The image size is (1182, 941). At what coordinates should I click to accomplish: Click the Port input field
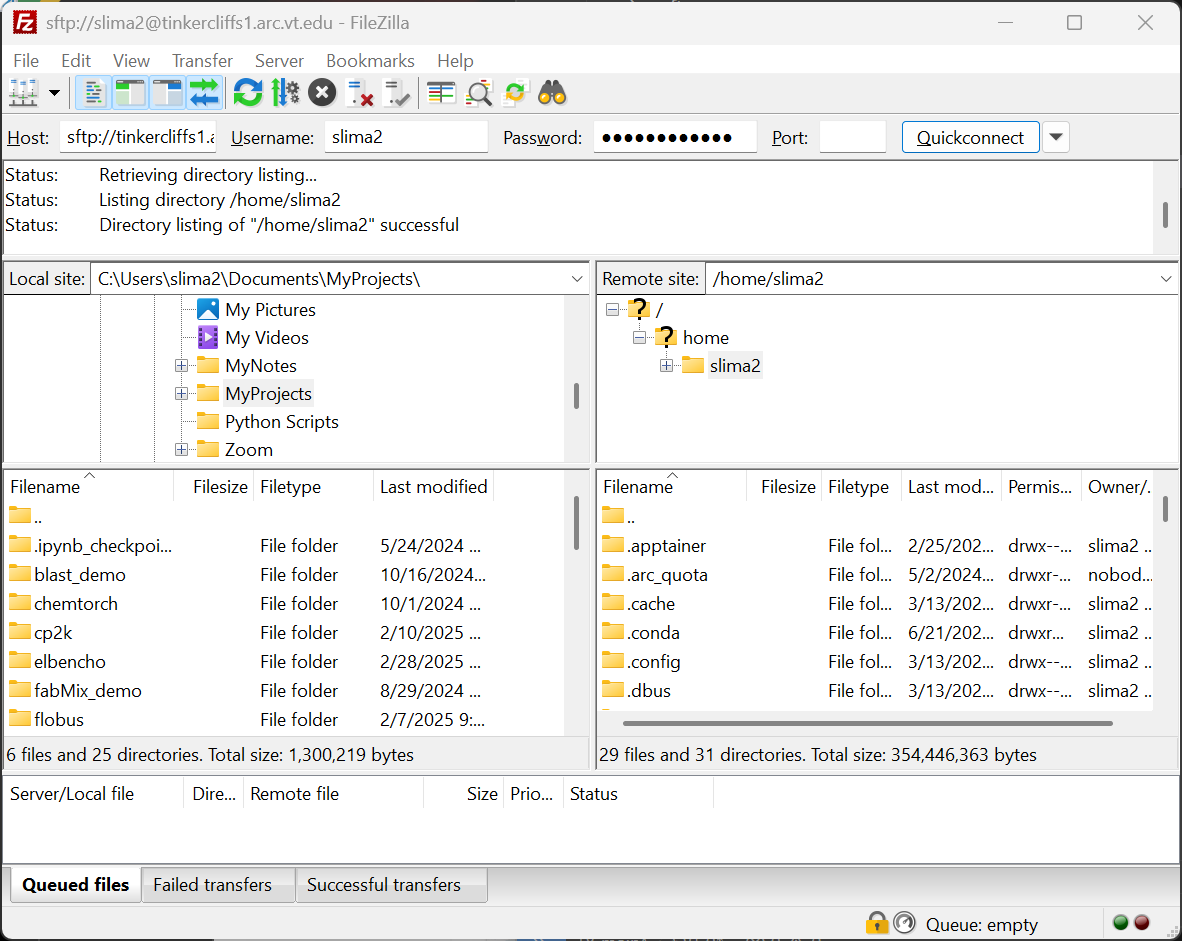(x=853, y=137)
